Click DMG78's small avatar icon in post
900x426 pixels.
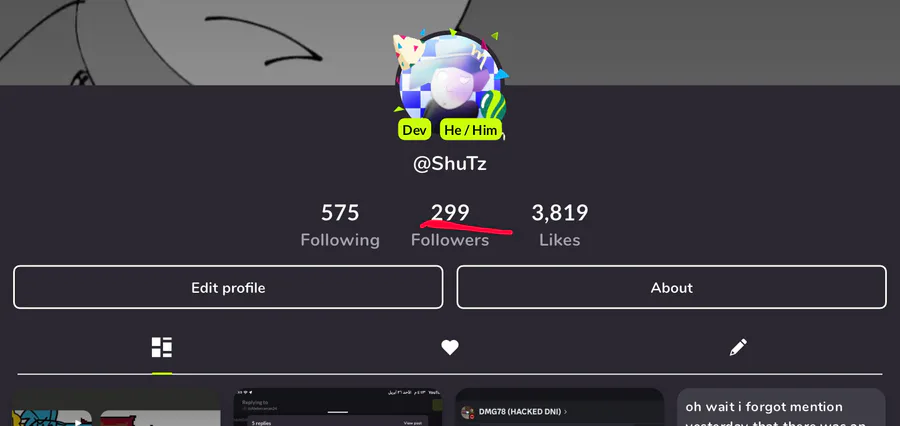click(468, 412)
